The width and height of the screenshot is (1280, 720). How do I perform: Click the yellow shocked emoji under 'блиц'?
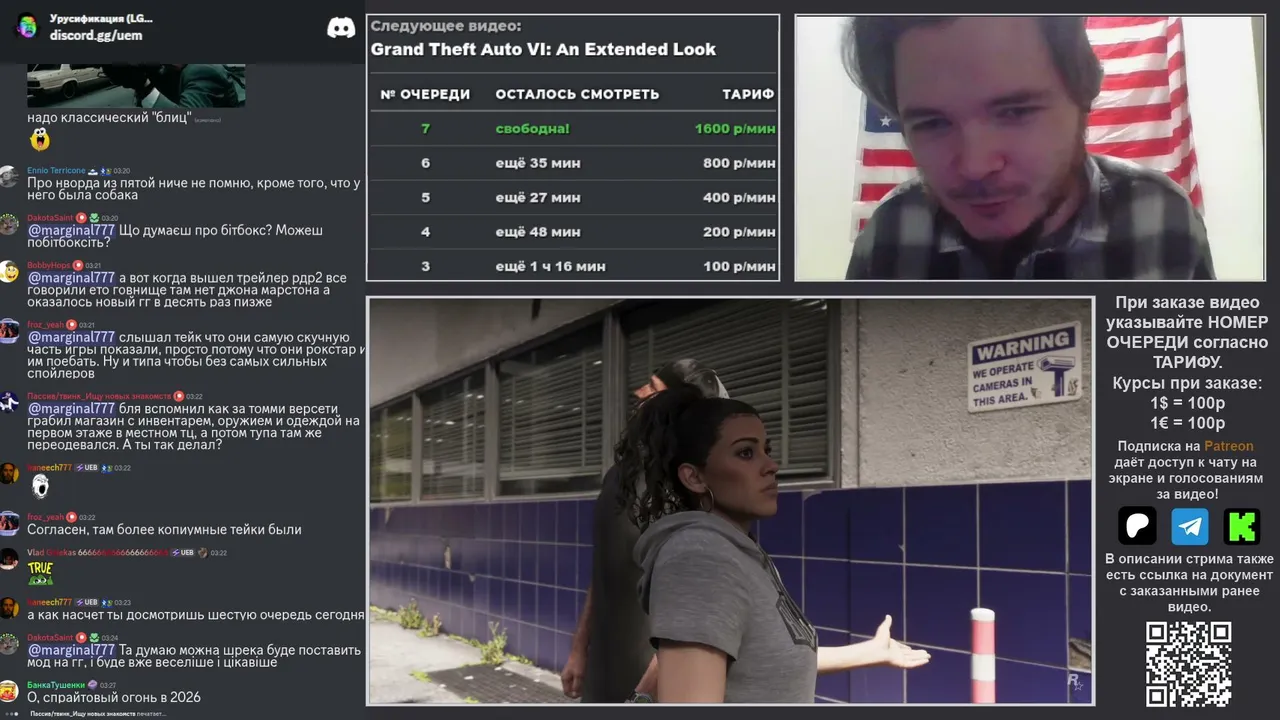40,140
